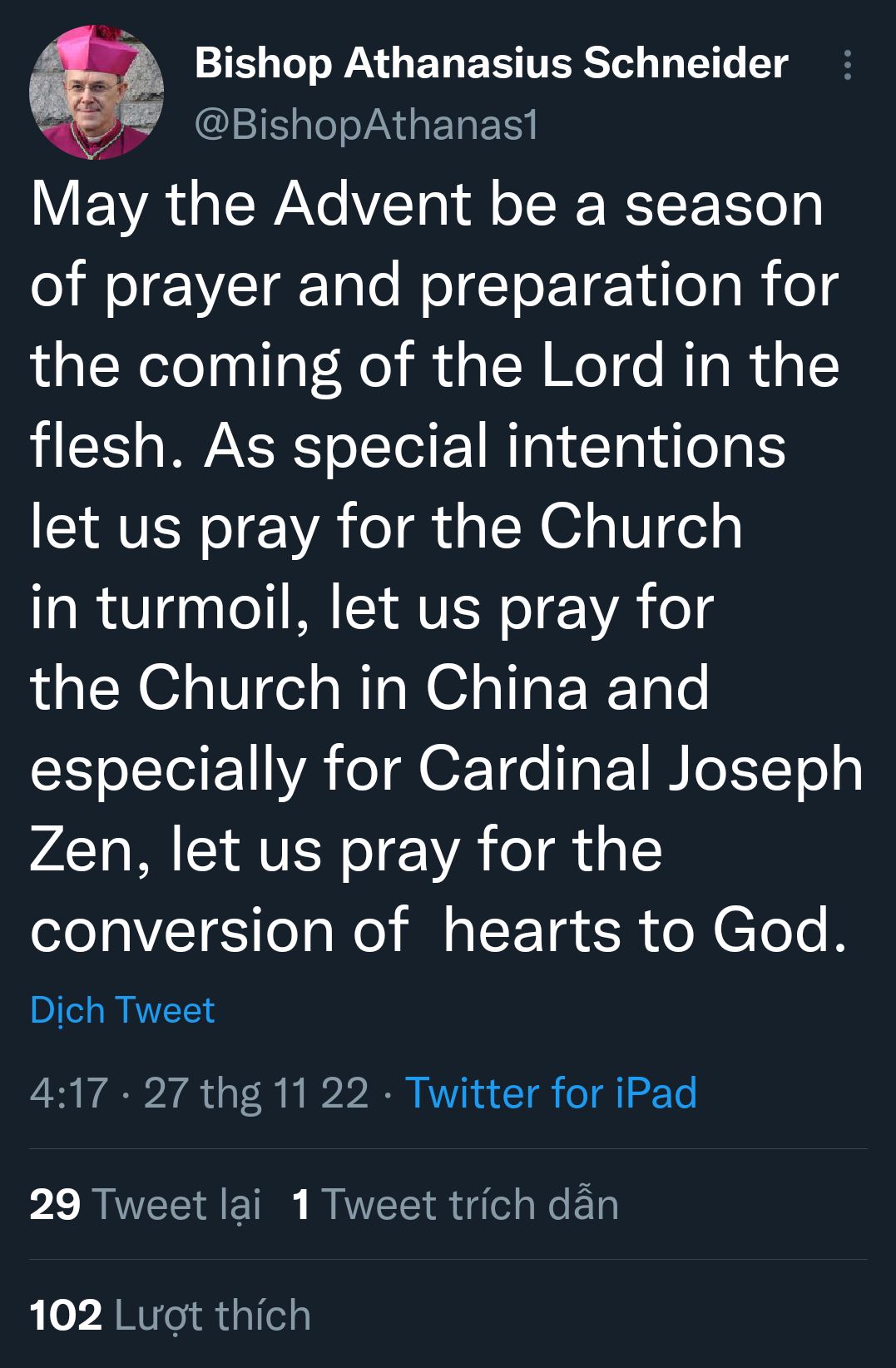Open the 1 Tweet trích dẫn list
Image resolution: width=896 pixels, height=1368 pixels.
click(456, 1204)
